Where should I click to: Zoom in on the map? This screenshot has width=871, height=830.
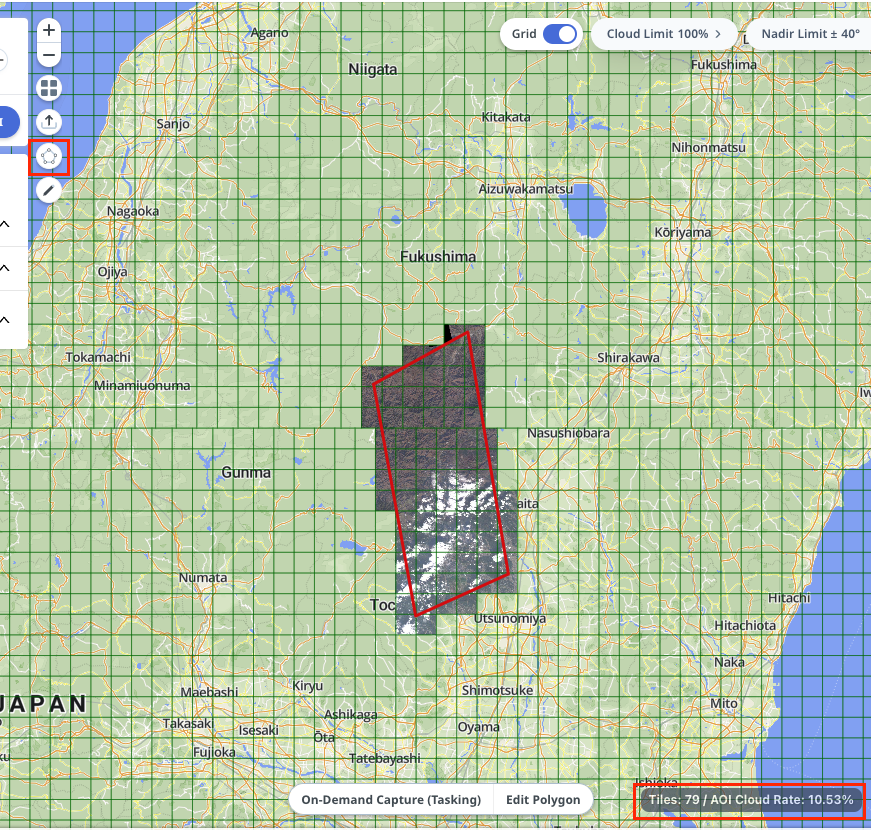[x=49, y=31]
